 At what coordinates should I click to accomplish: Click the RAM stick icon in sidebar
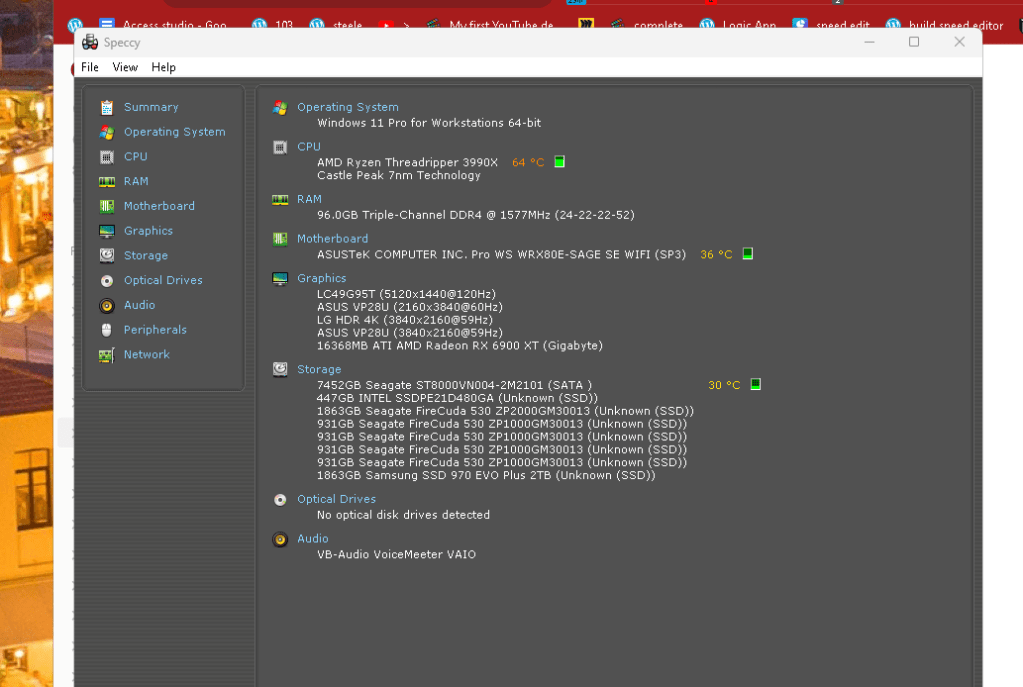107,181
